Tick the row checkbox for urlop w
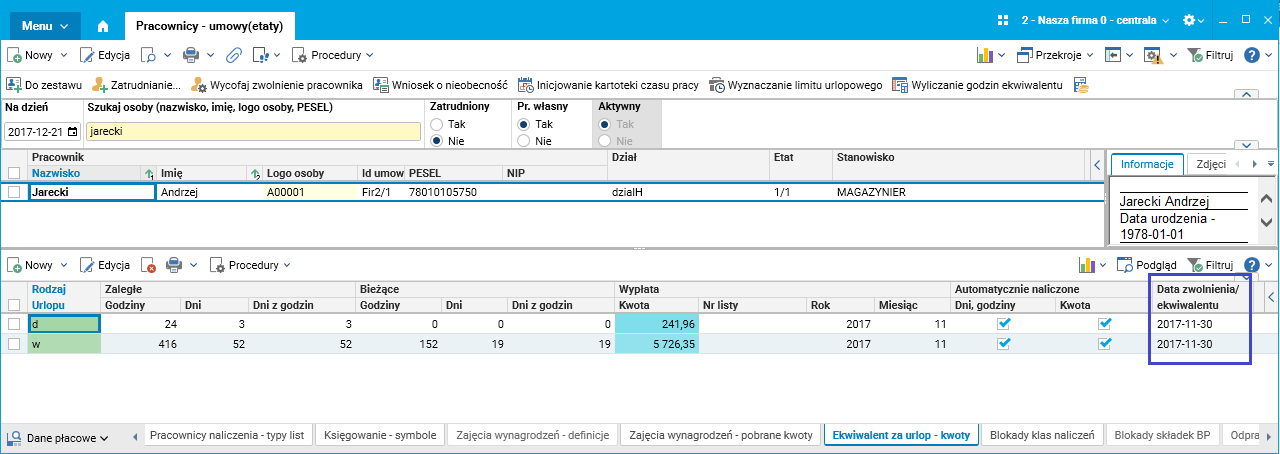Screen dimensions: 1280x454 click(x=14, y=344)
